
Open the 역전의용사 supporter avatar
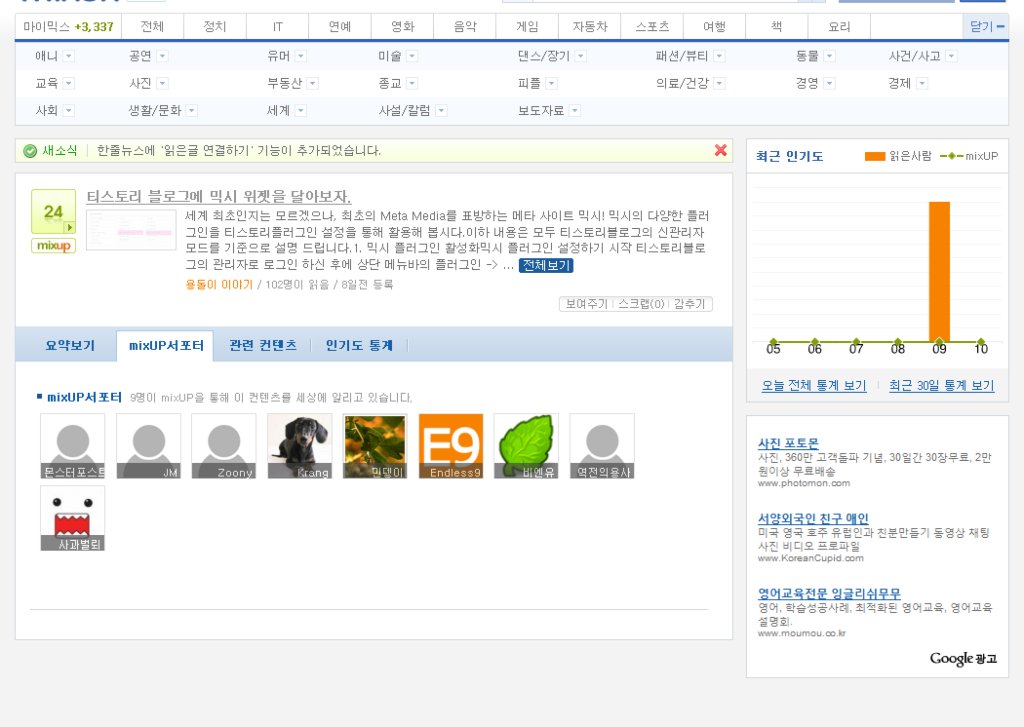click(x=601, y=446)
